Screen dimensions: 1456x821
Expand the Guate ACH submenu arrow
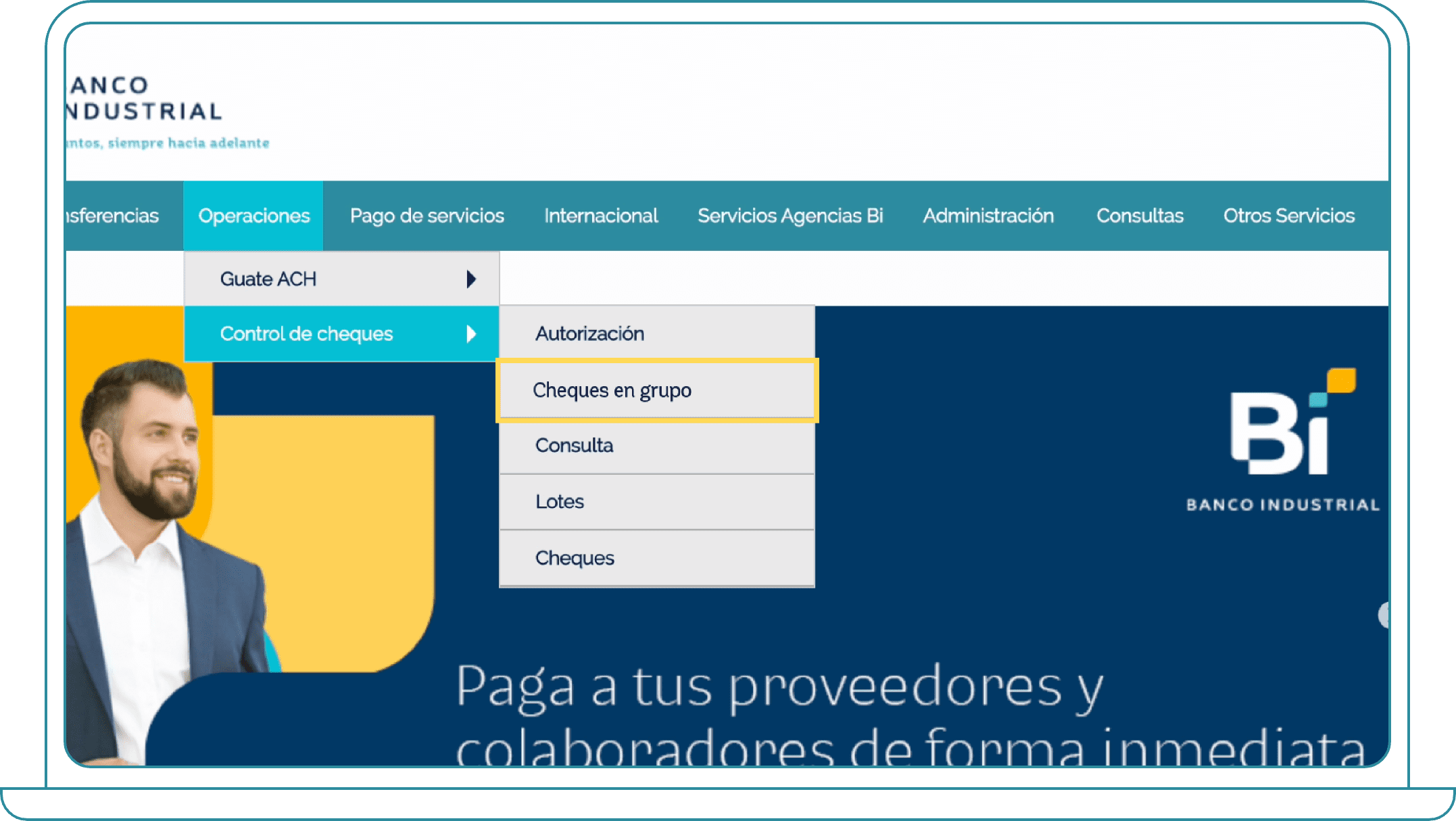point(471,279)
